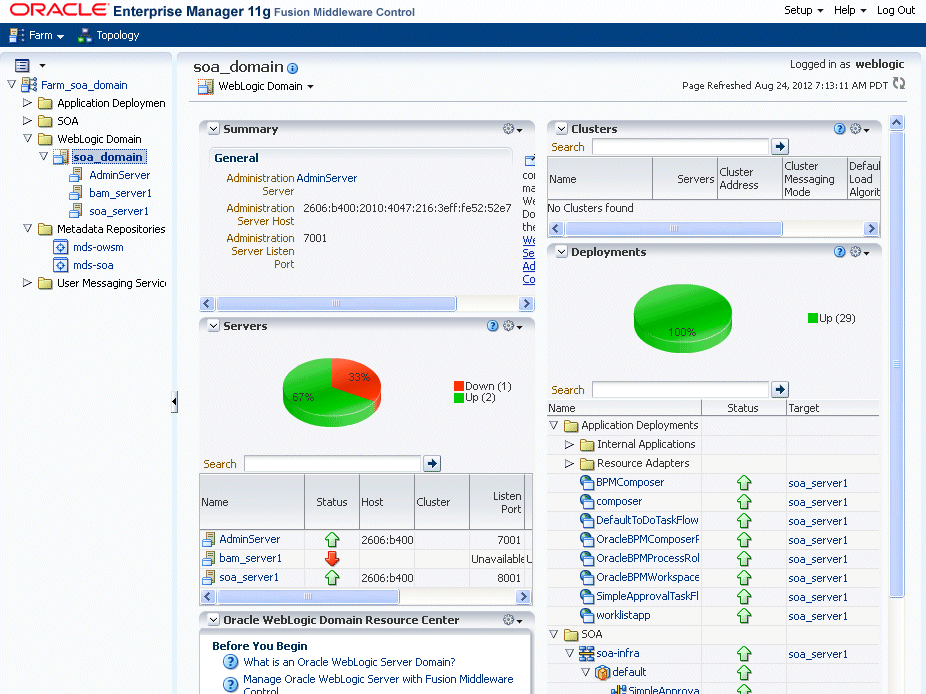The image size is (926, 694).
Task: Open the Setup menu
Action: click(803, 11)
